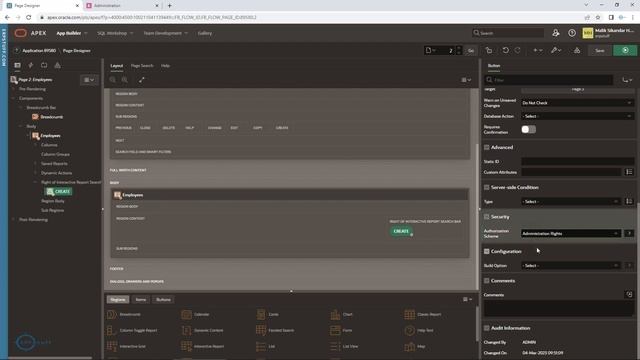Open the Processing tab icon in left pane
Viewport: 640px width, 360px height.
[x=44, y=65]
